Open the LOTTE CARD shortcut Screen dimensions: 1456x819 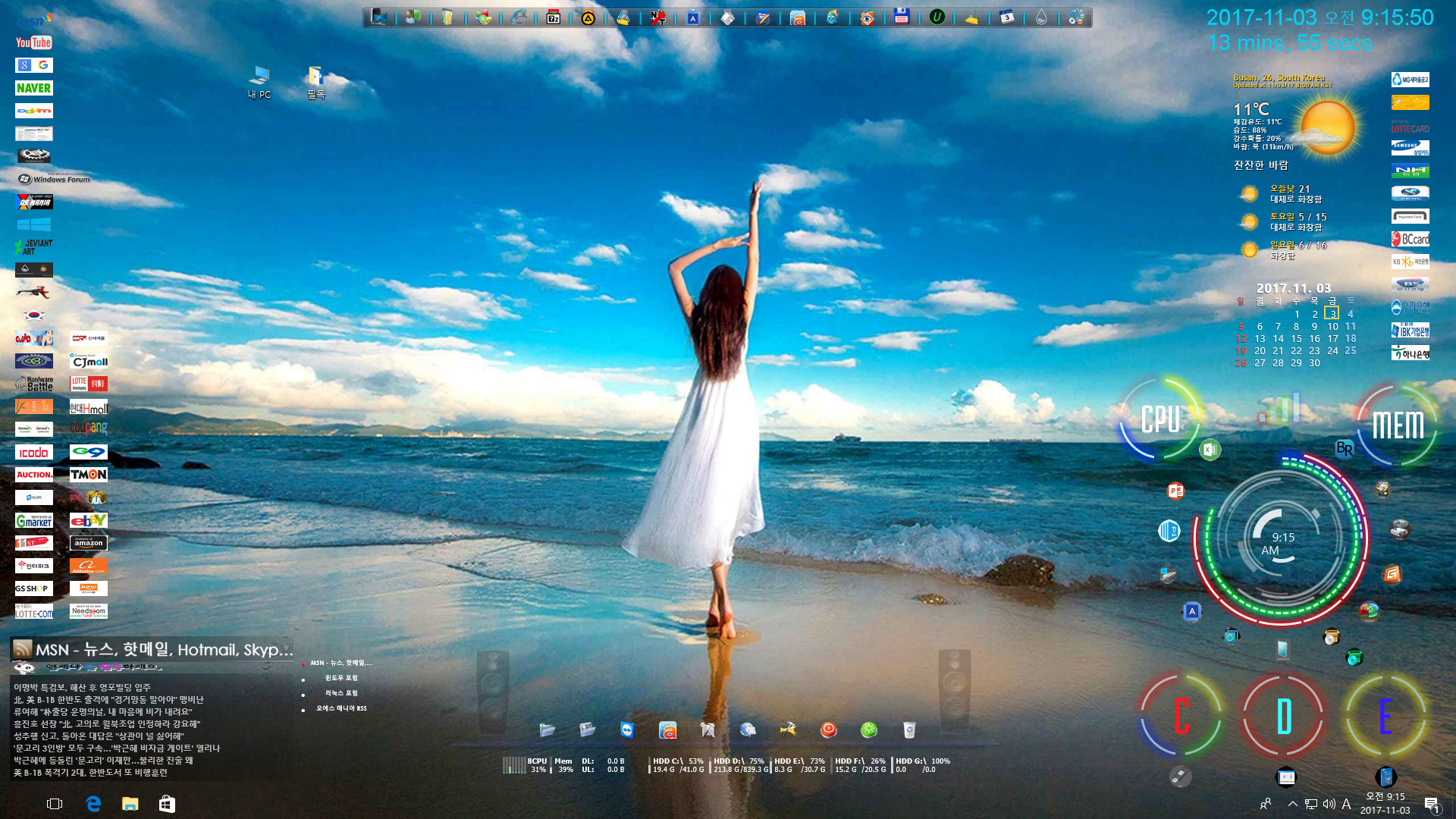click(1410, 127)
